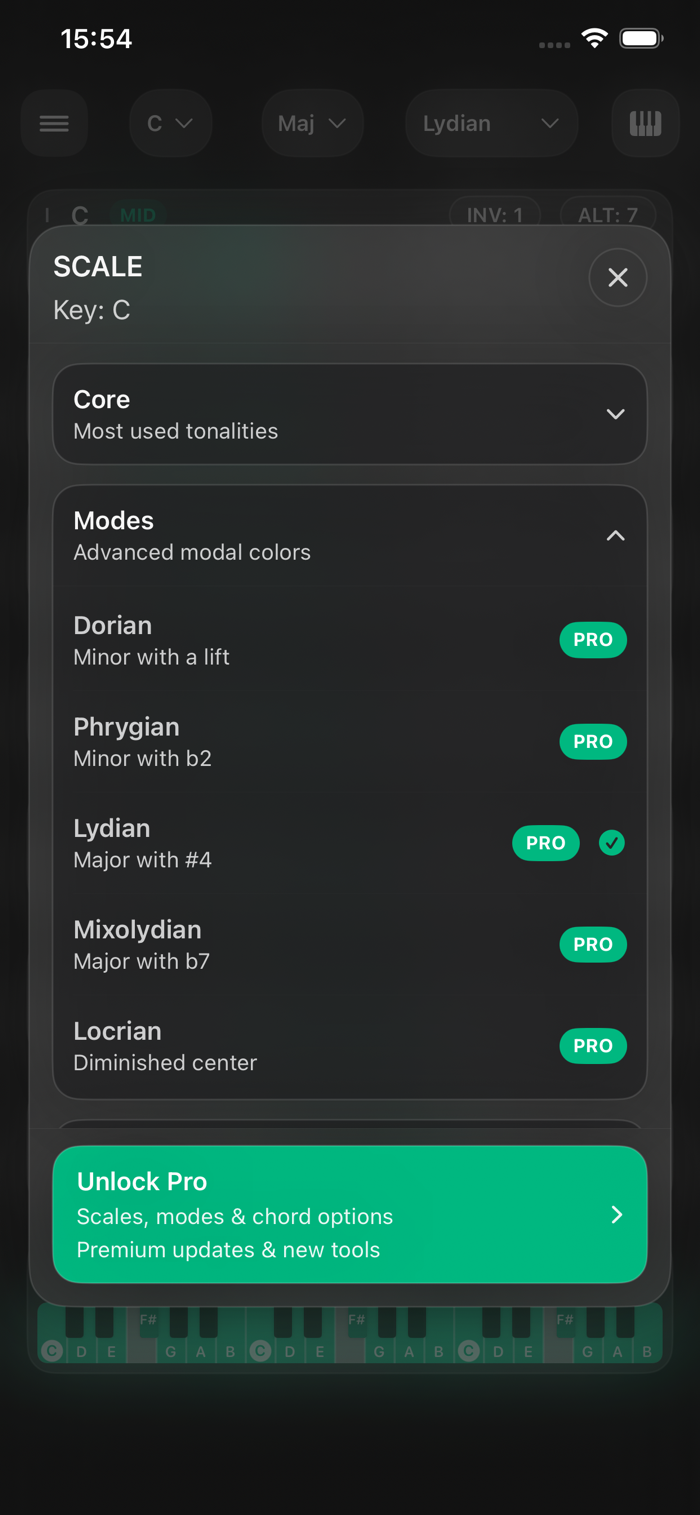The image size is (700, 1515).
Task: Click the PRO badge beside Locrian
Action: click(593, 1046)
